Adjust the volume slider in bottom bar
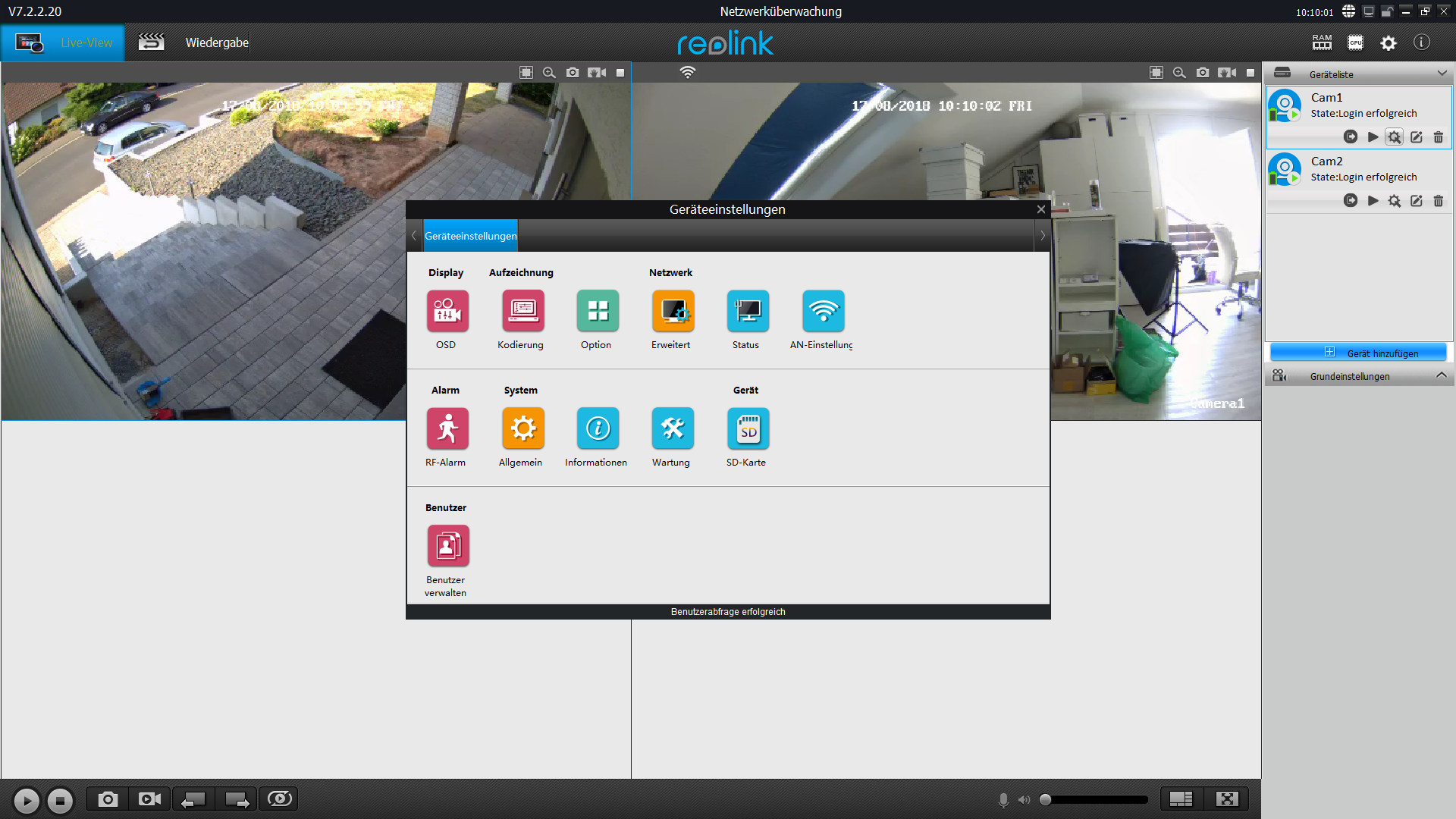 pos(1095,799)
